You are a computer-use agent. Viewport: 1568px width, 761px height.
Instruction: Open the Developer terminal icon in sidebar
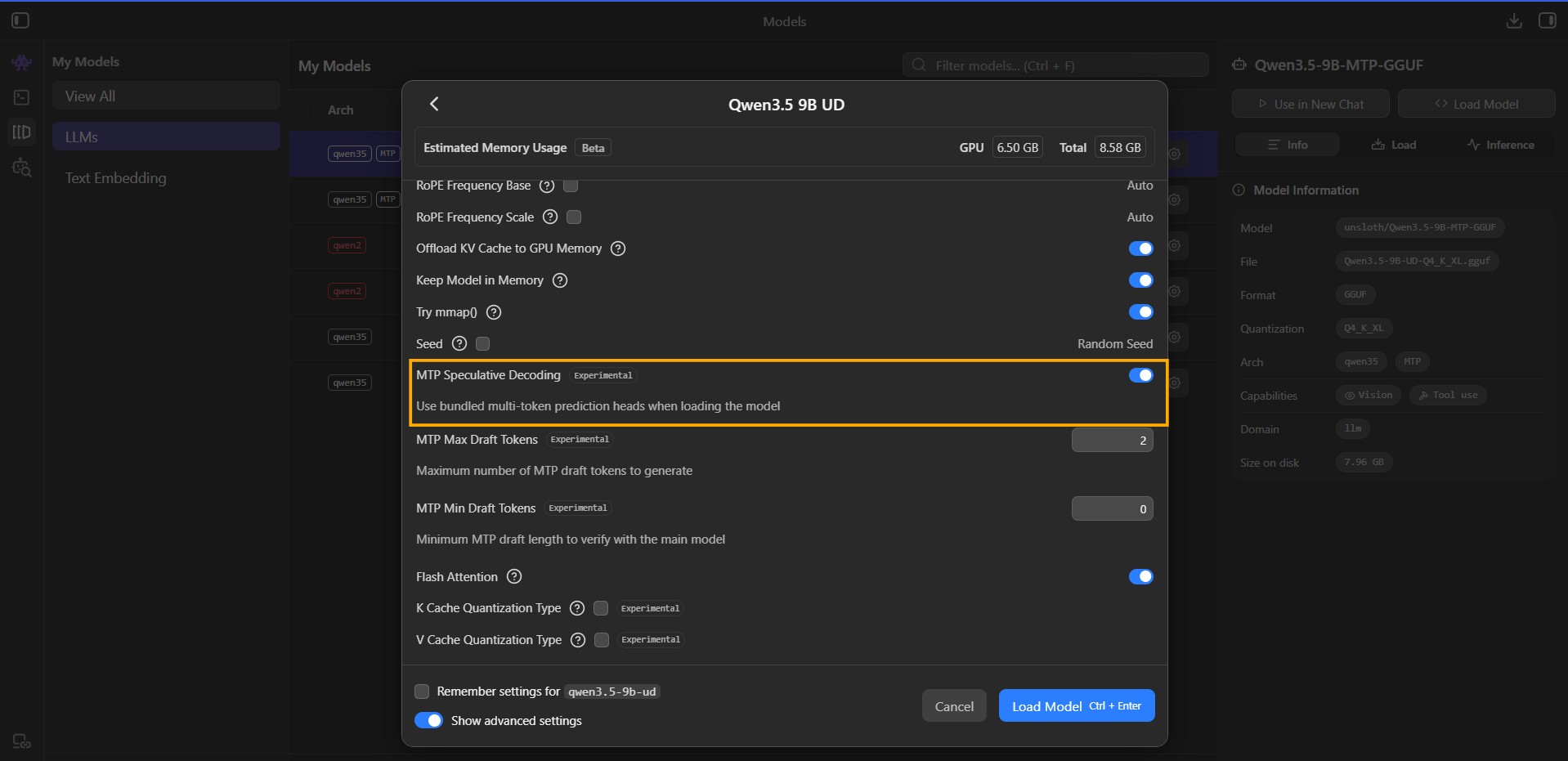pos(22,97)
